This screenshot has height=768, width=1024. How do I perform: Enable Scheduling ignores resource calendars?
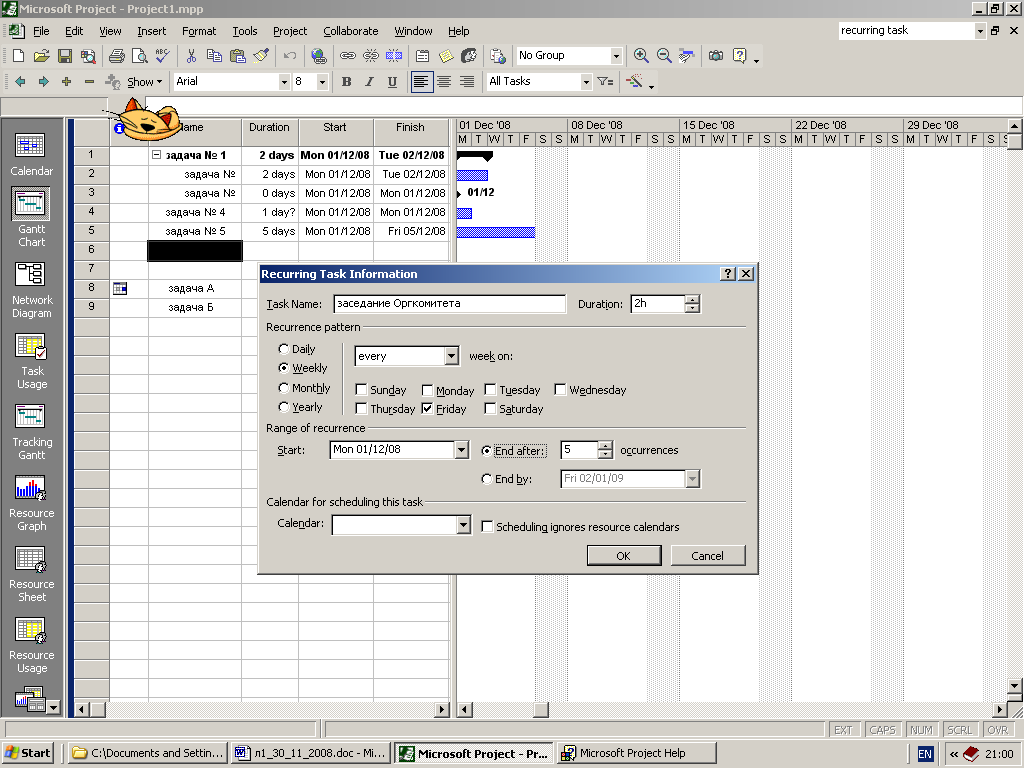click(x=488, y=527)
